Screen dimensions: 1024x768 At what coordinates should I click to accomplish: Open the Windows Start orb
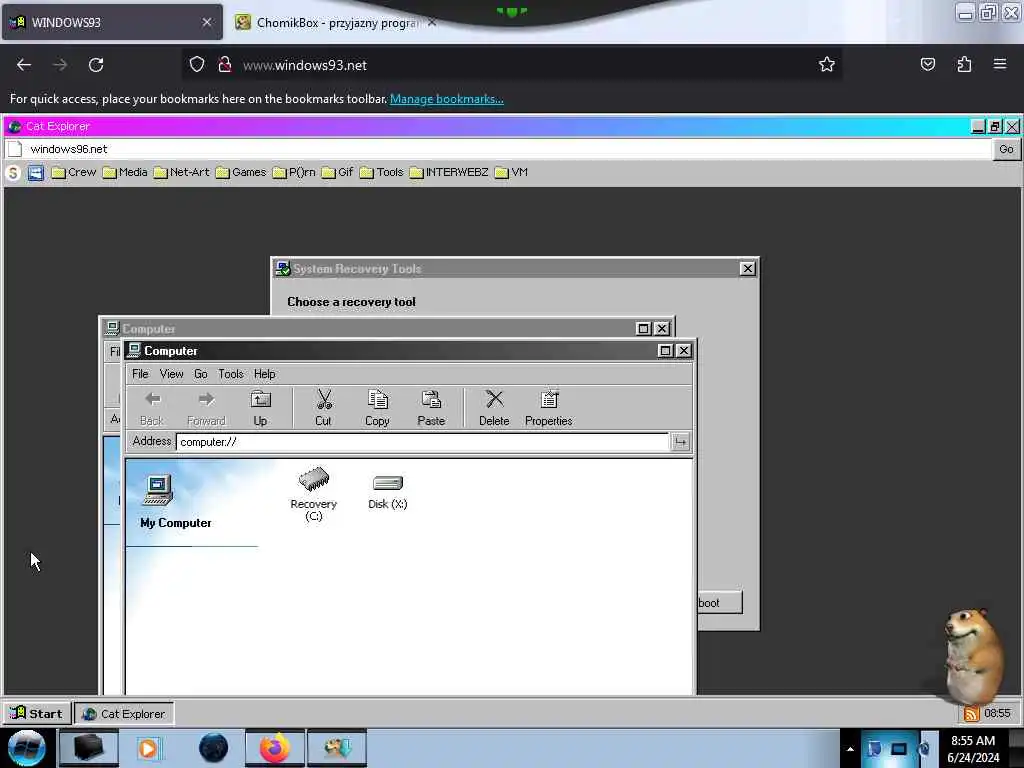tap(27, 748)
